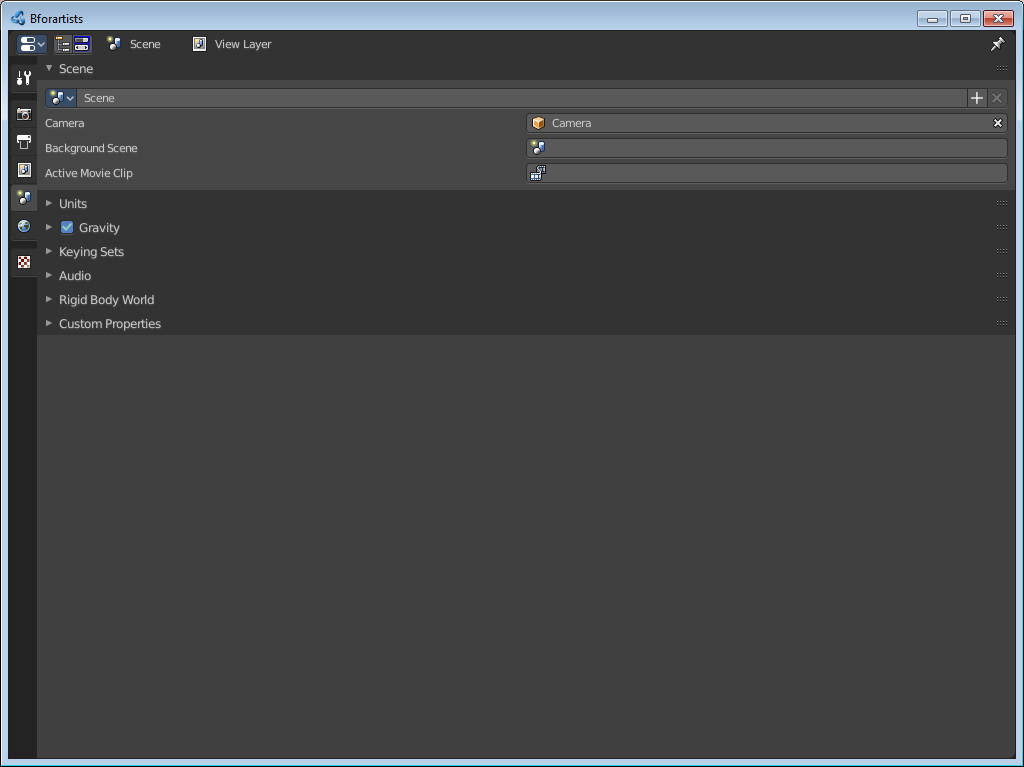The width and height of the screenshot is (1024, 767).
Task: Switch to the Outliner editor icon
Action: (x=63, y=44)
